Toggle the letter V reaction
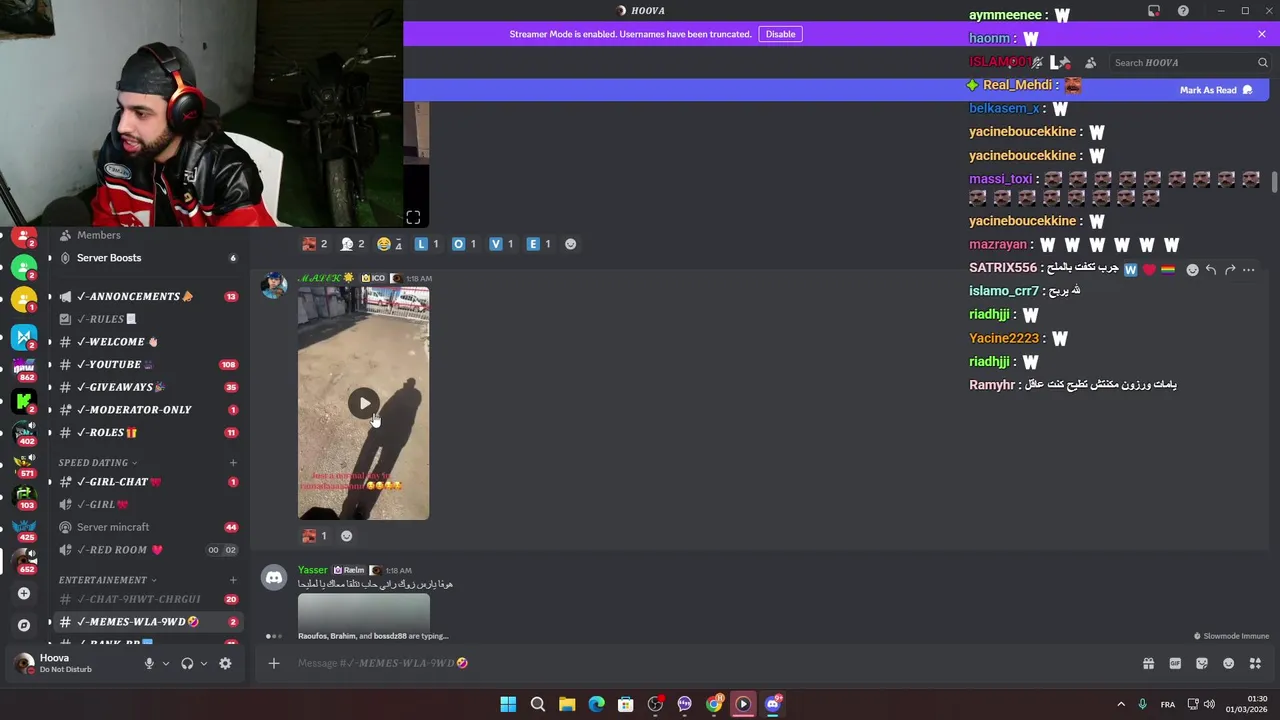1280x720 pixels. (x=501, y=244)
